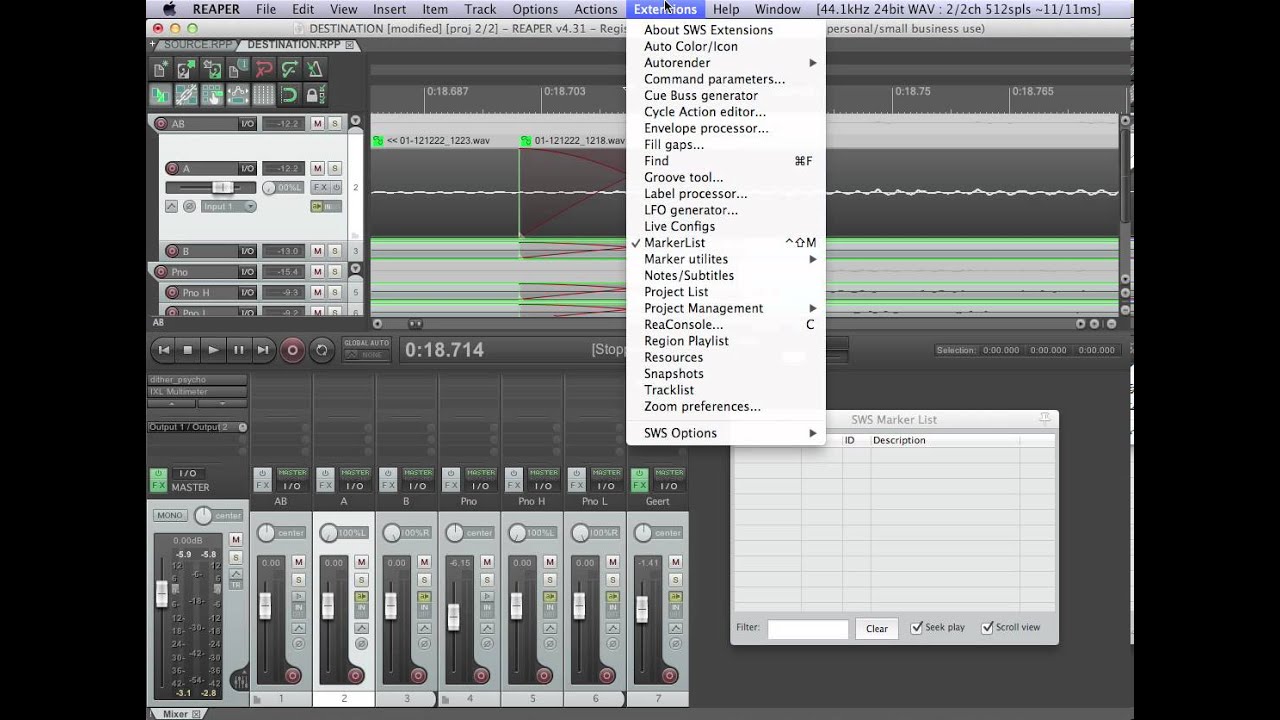
Task: Mute track AB in track panel
Action: pyautogui.click(x=317, y=124)
